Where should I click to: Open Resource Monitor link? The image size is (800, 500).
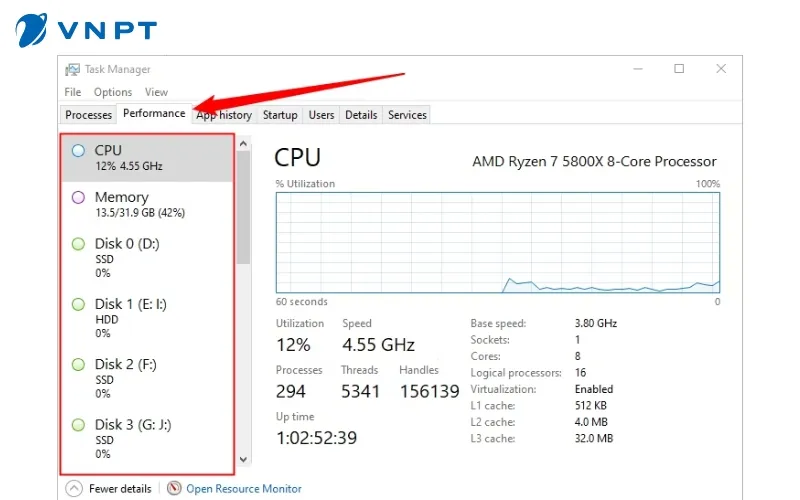click(x=243, y=489)
